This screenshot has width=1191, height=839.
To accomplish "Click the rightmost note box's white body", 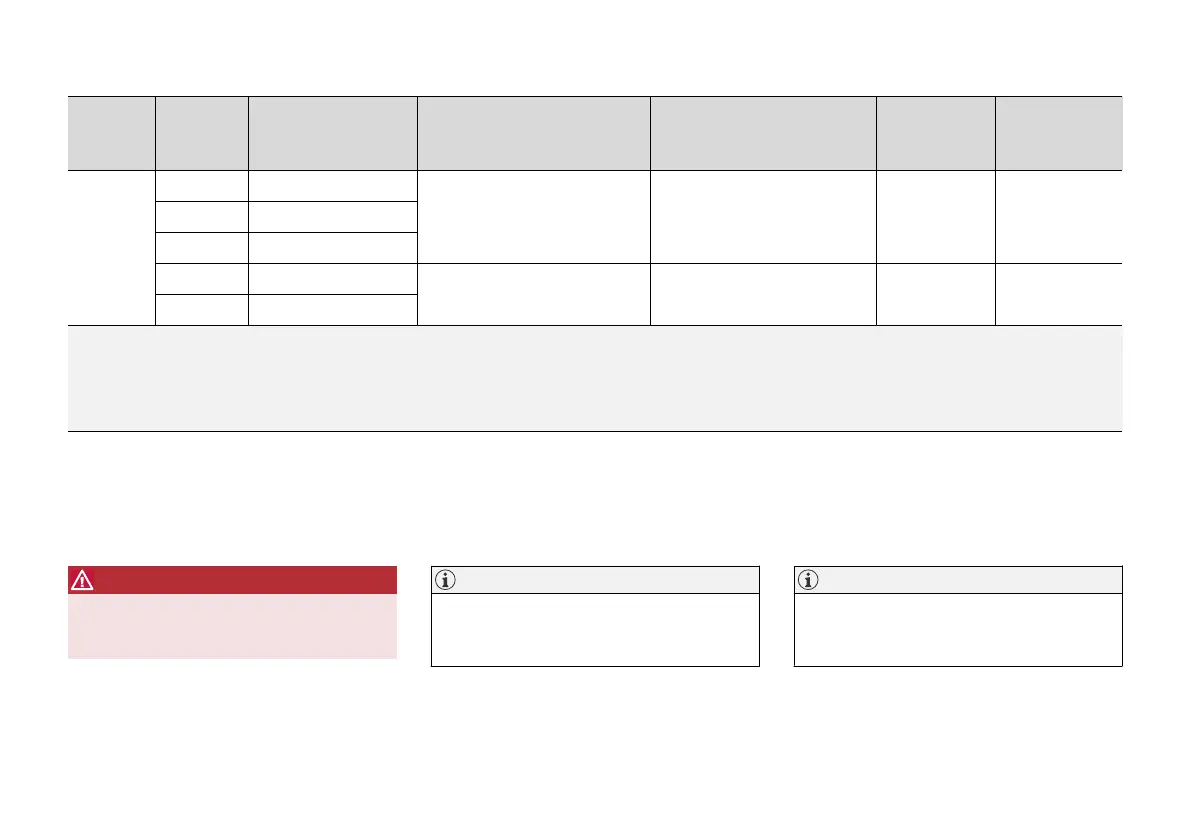I will 958,630.
